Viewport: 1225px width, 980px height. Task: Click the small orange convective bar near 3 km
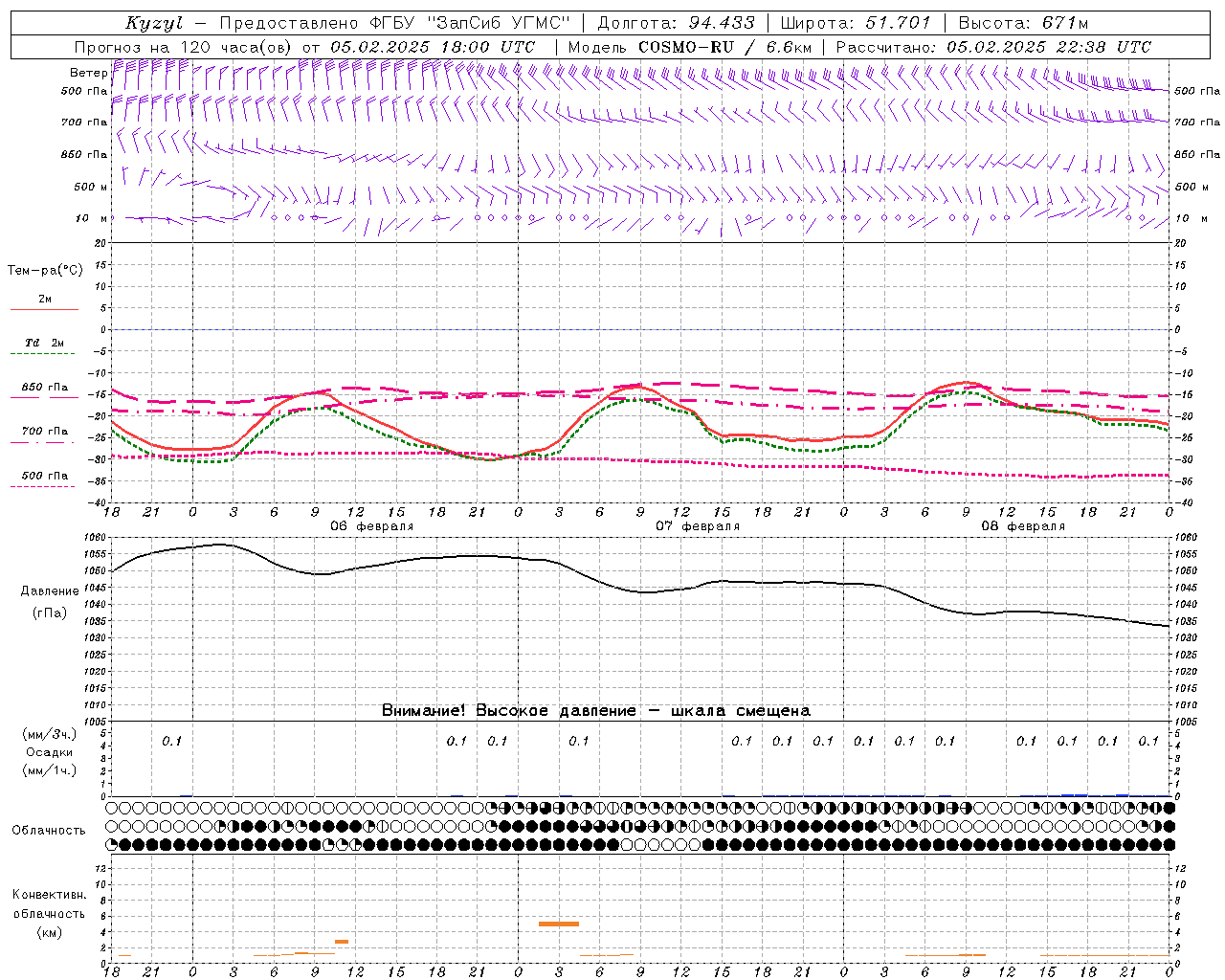coord(342,942)
